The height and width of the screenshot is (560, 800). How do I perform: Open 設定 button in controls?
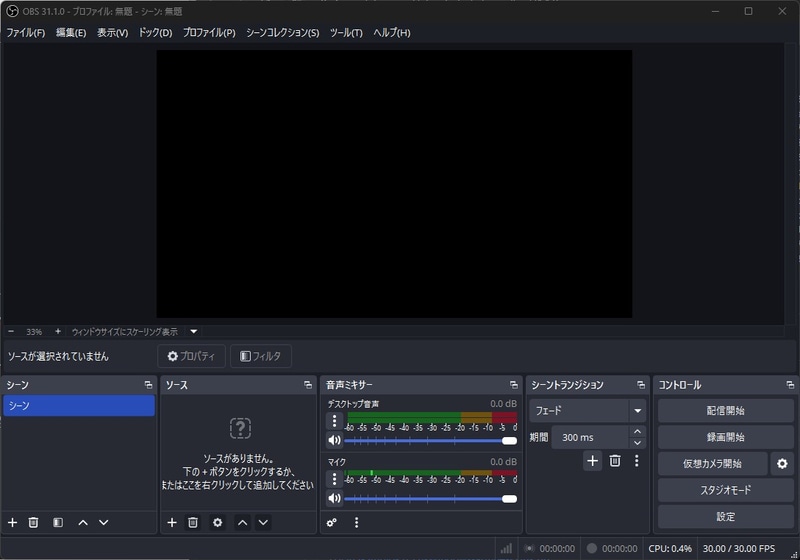(726, 517)
